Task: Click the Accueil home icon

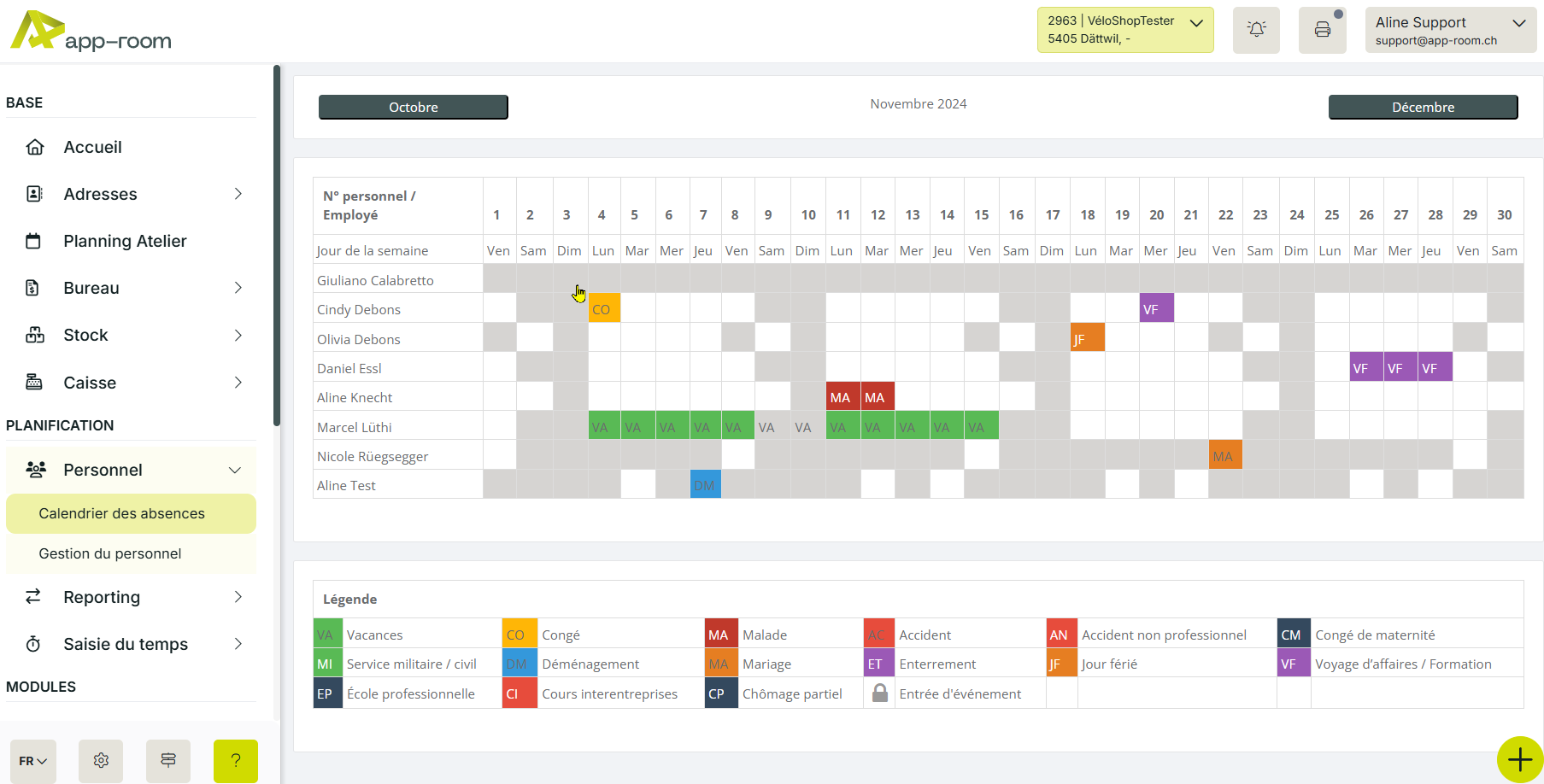Action: [35, 147]
